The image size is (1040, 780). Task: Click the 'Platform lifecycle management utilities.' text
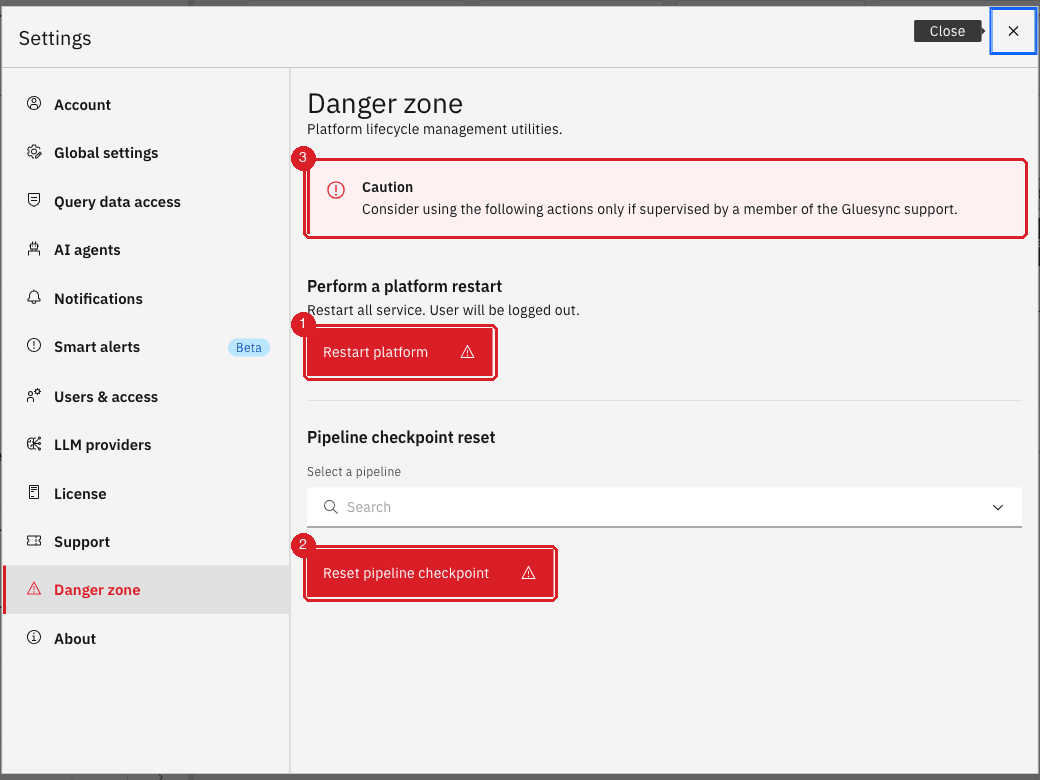pos(434,129)
